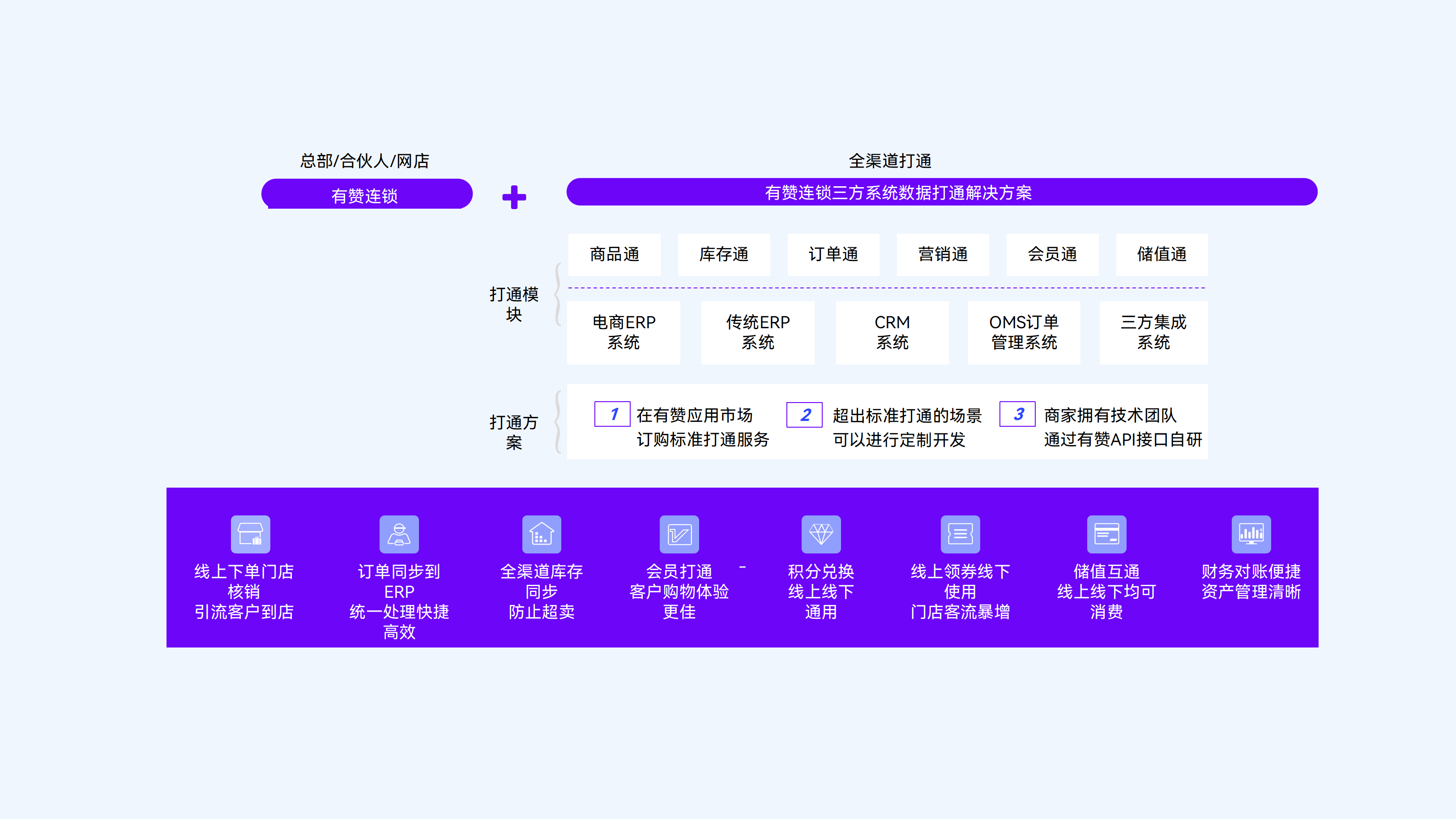The width and height of the screenshot is (1456, 819).
Task: Select the 储值通 module box
Action: (x=1162, y=254)
